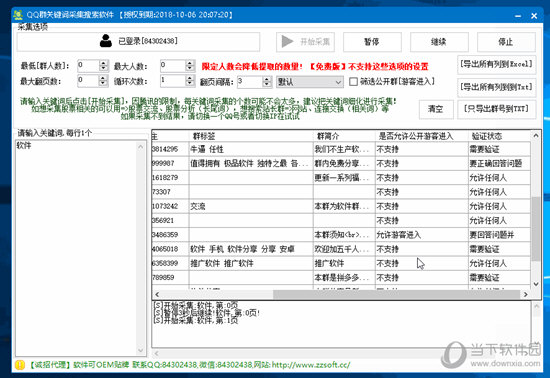Viewport: 550px width, 378px height.
Task: Export only group numbers to TXT
Action: click(x=496, y=109)
